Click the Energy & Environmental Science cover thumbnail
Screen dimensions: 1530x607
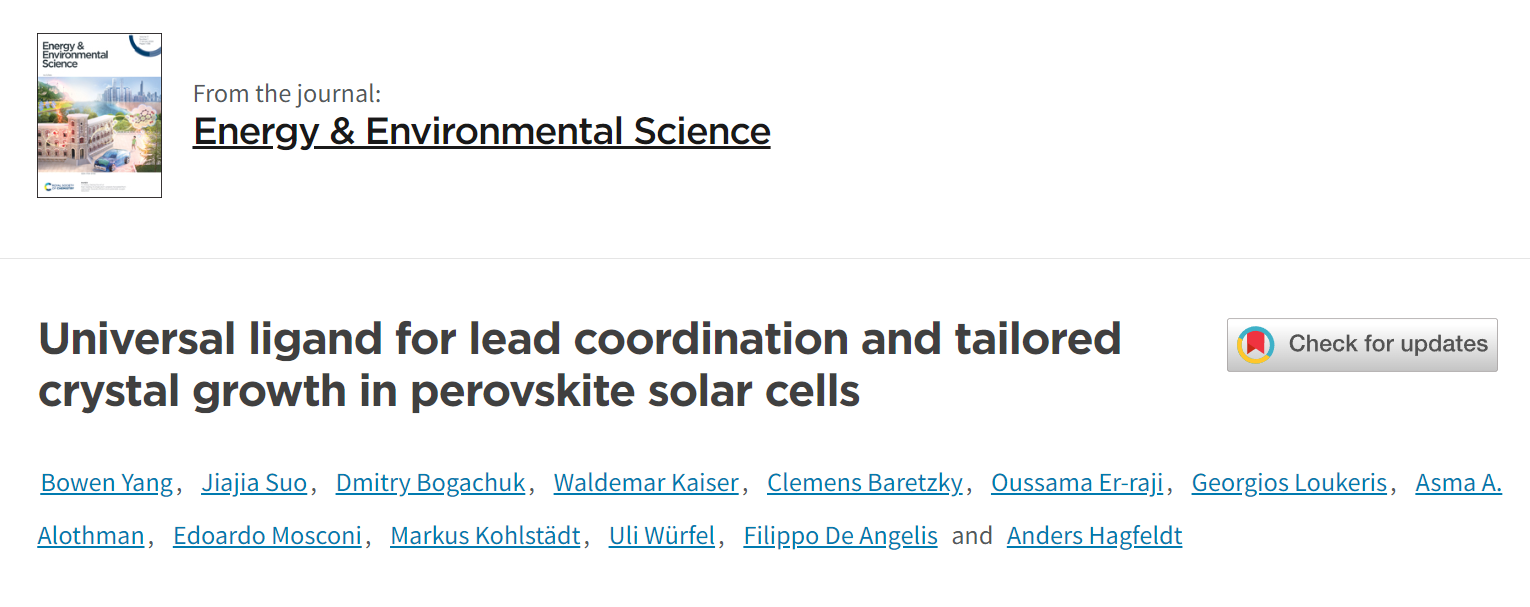point(99,115)
